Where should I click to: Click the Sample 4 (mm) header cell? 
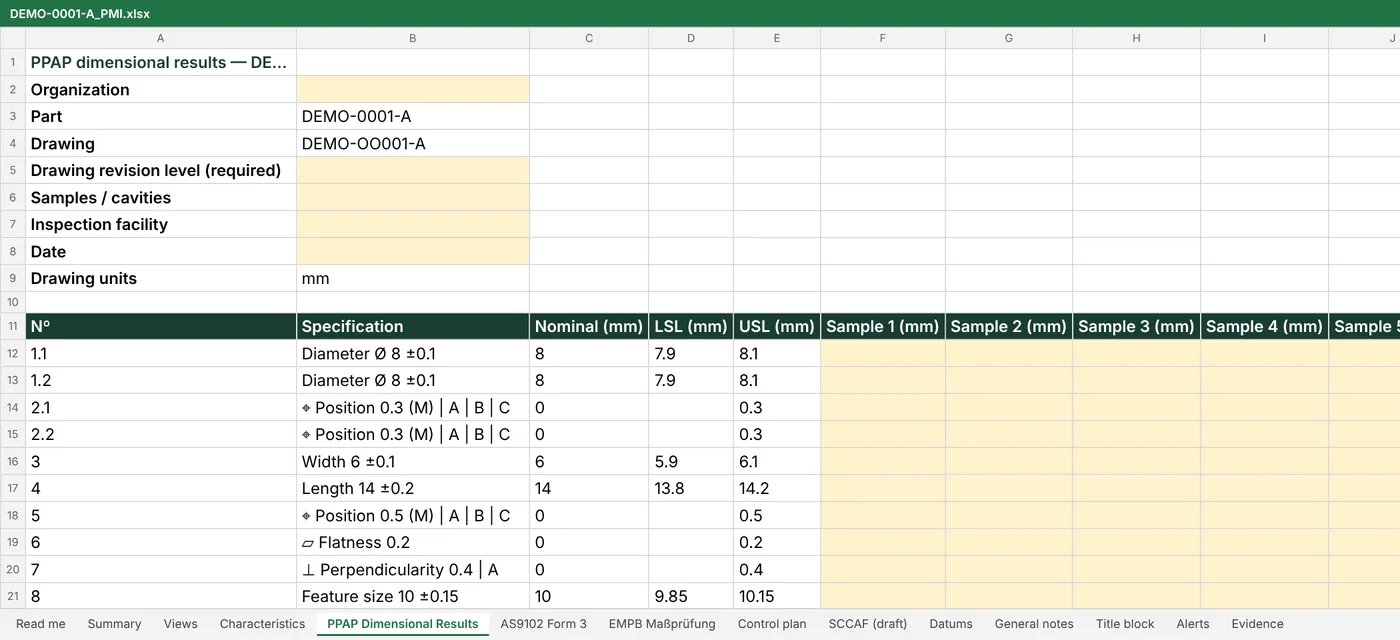tap(1265, 326)
